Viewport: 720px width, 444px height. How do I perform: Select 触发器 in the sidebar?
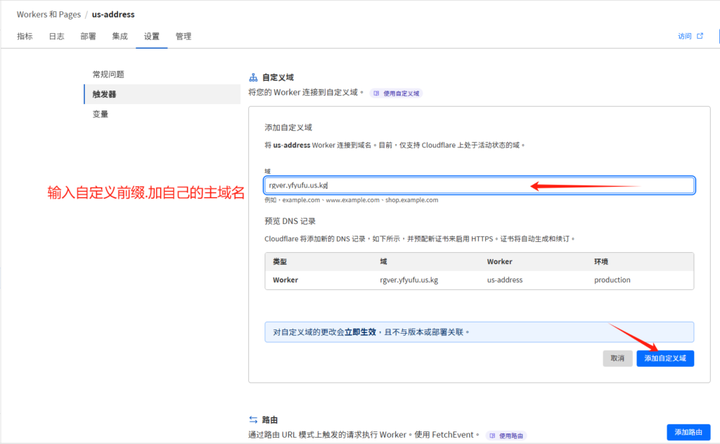162,94
